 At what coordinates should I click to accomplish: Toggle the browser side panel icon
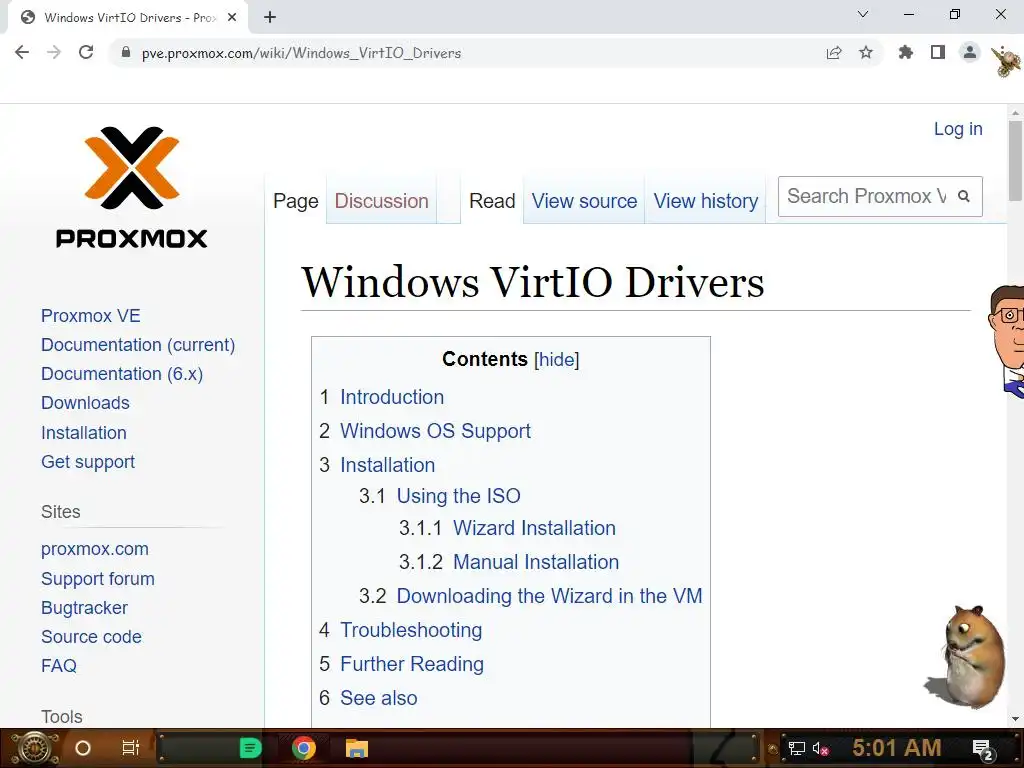pyautogui.click(x=938, y=52)
